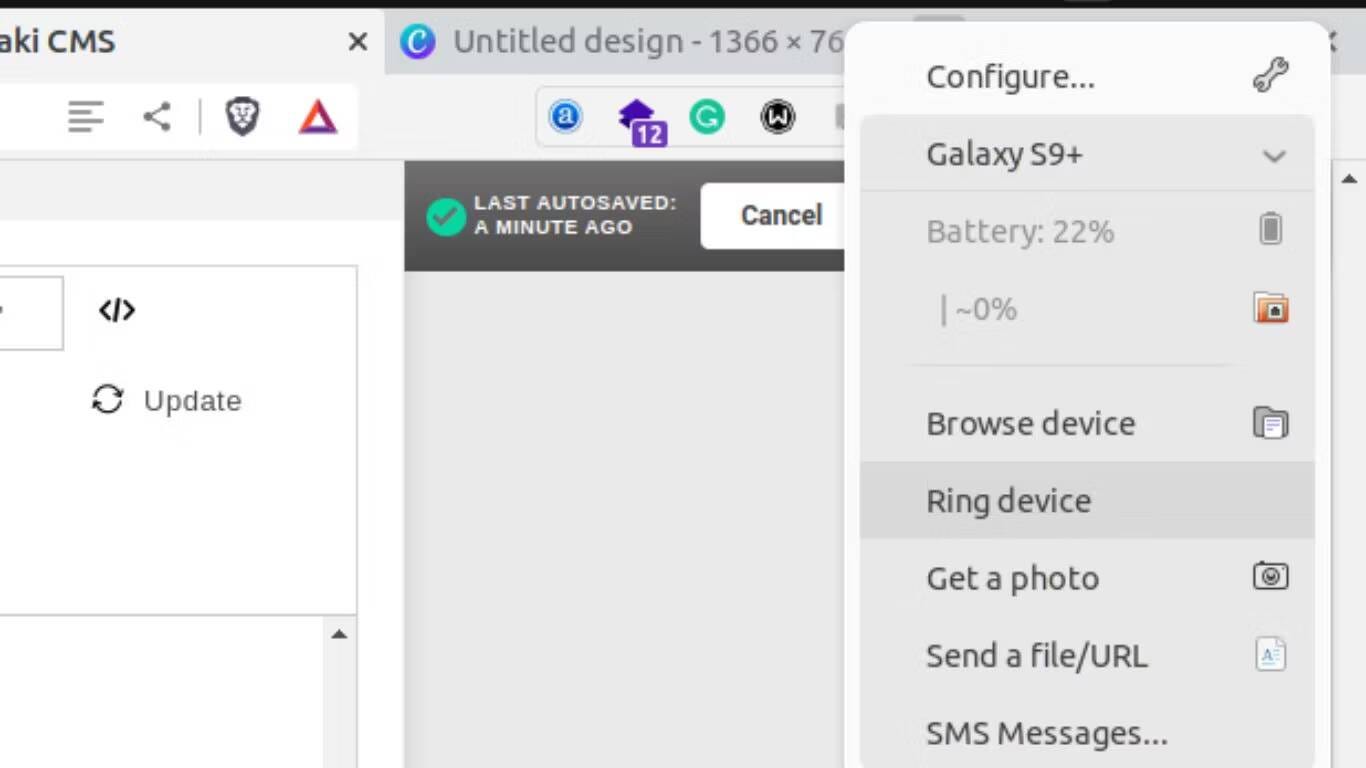1366x768 pixels.
Task: Toggle reader mode lines icon
Action: click(86, 117)
